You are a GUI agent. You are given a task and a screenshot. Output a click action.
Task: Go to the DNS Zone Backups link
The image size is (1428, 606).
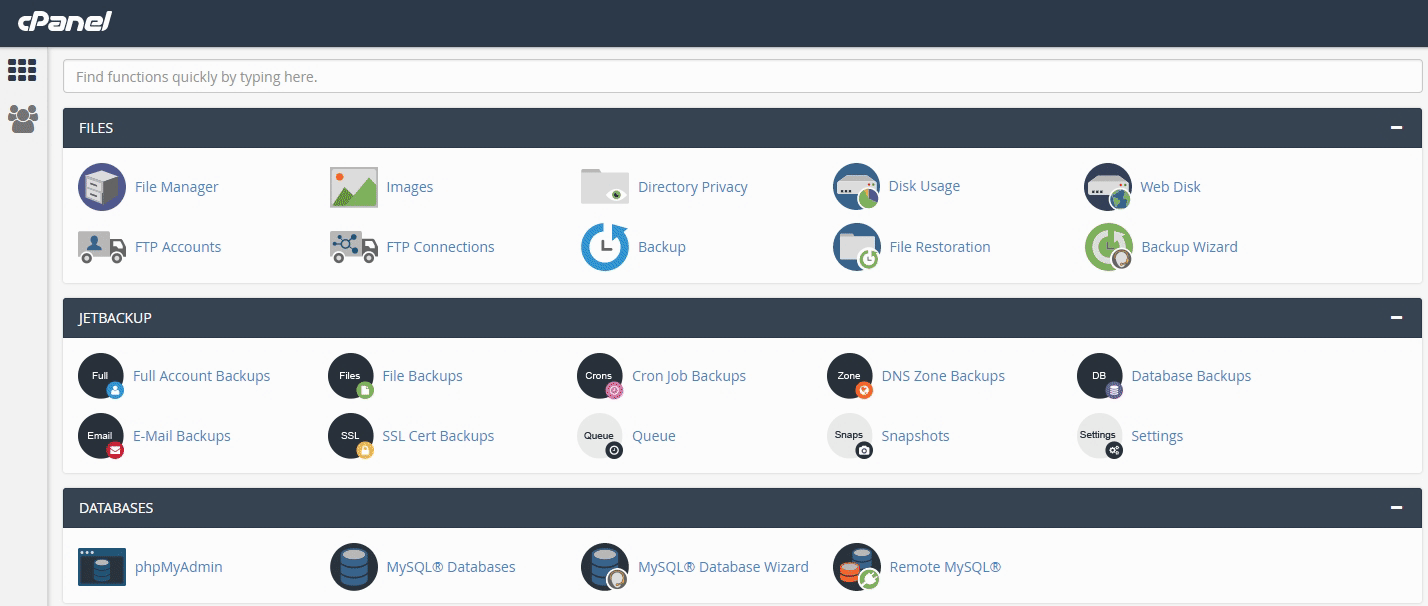943,376
